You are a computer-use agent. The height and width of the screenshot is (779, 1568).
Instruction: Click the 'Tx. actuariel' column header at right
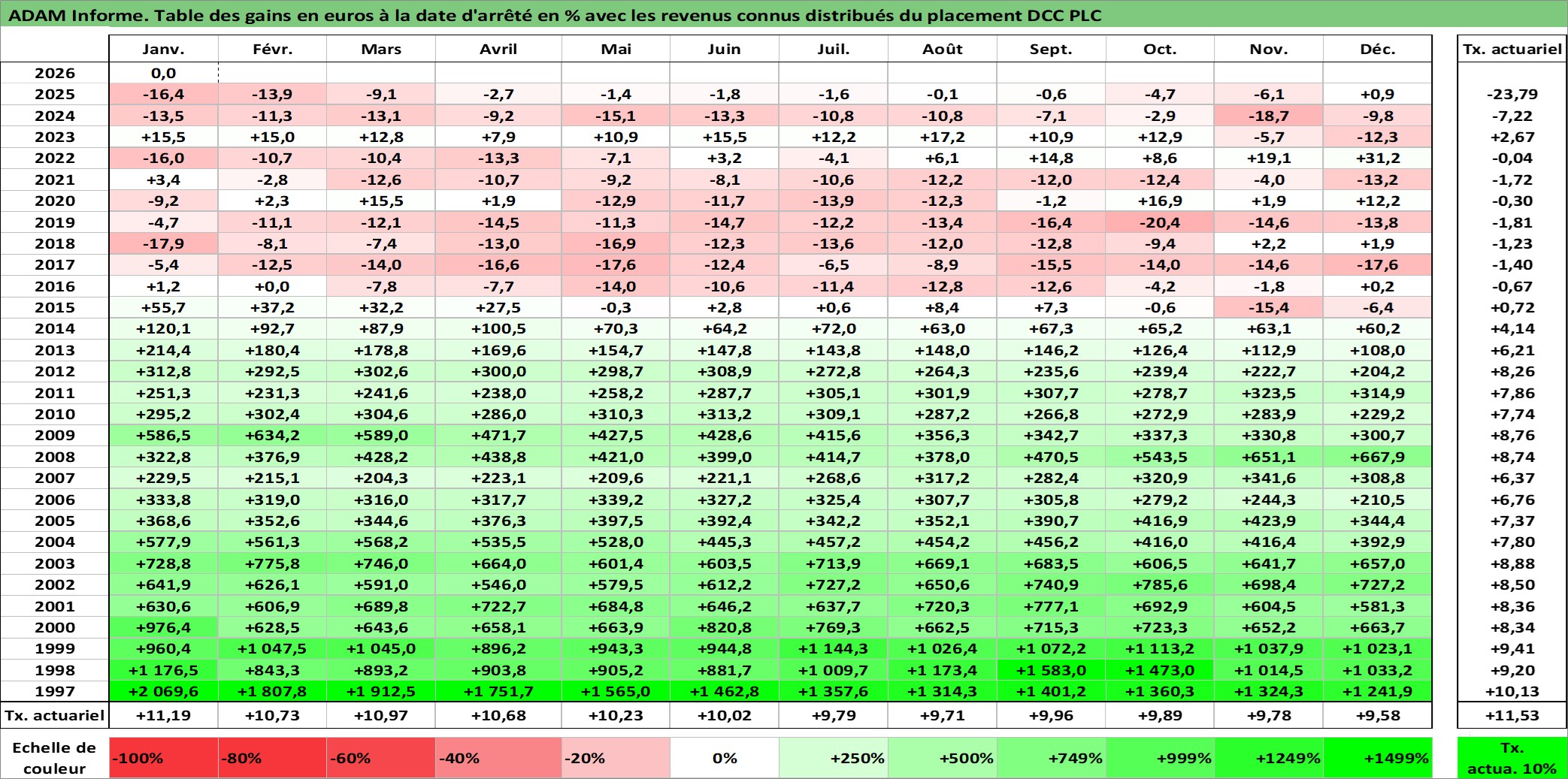pos(1512,49)
